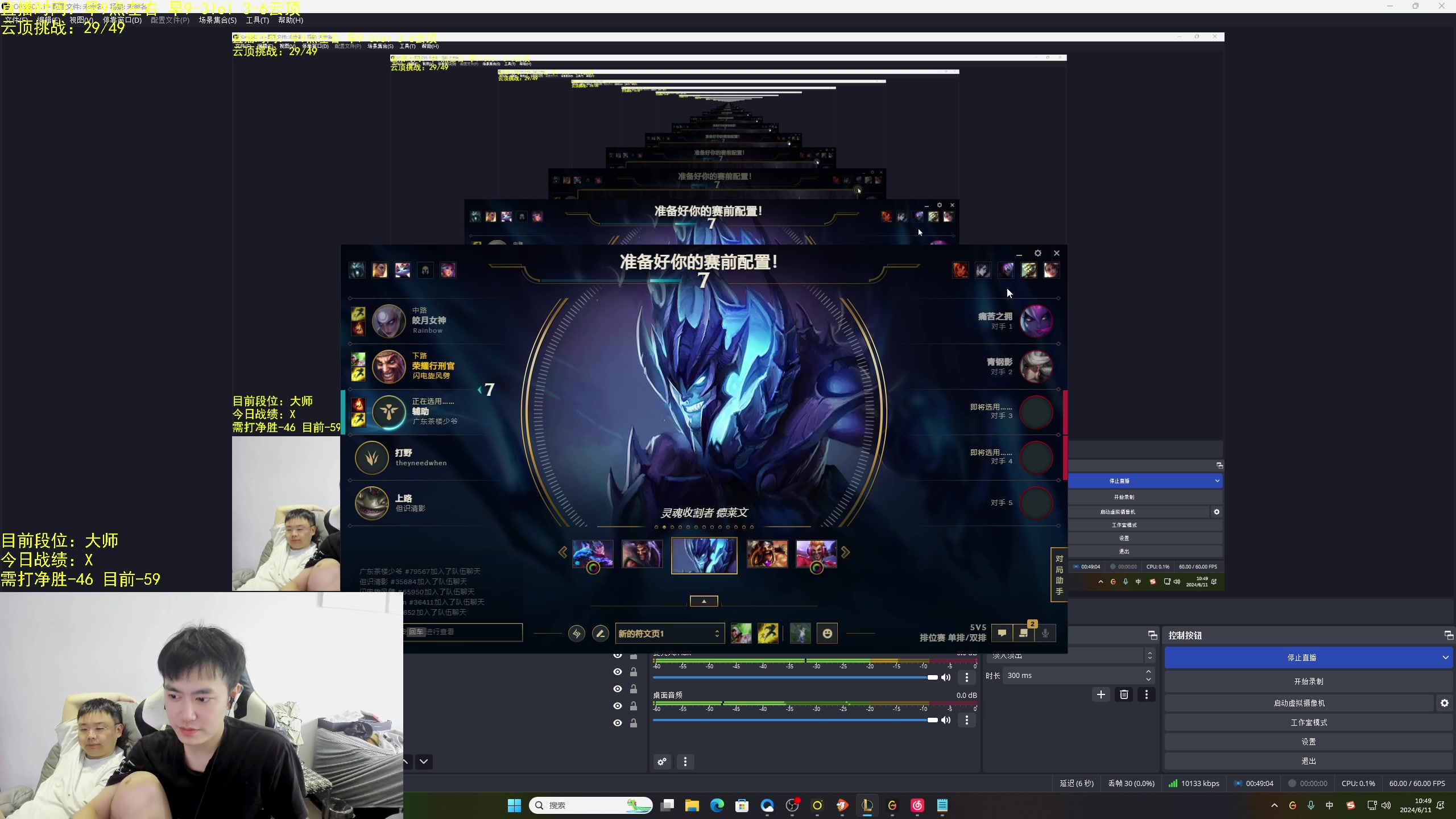This screenshot has height=819, width=1456.
Task: Expand the skin panel up-arrow button
Action: [704, 601]
